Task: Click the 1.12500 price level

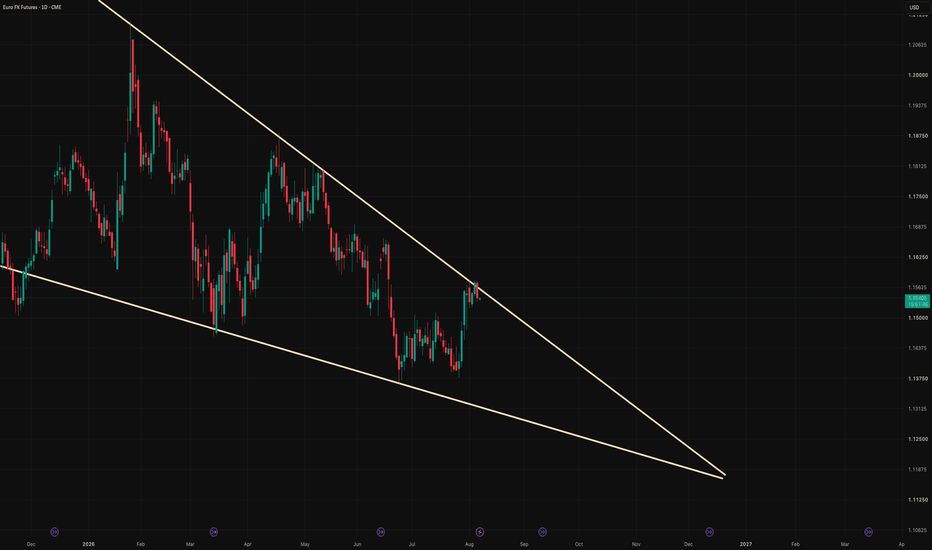Action: 917,439
